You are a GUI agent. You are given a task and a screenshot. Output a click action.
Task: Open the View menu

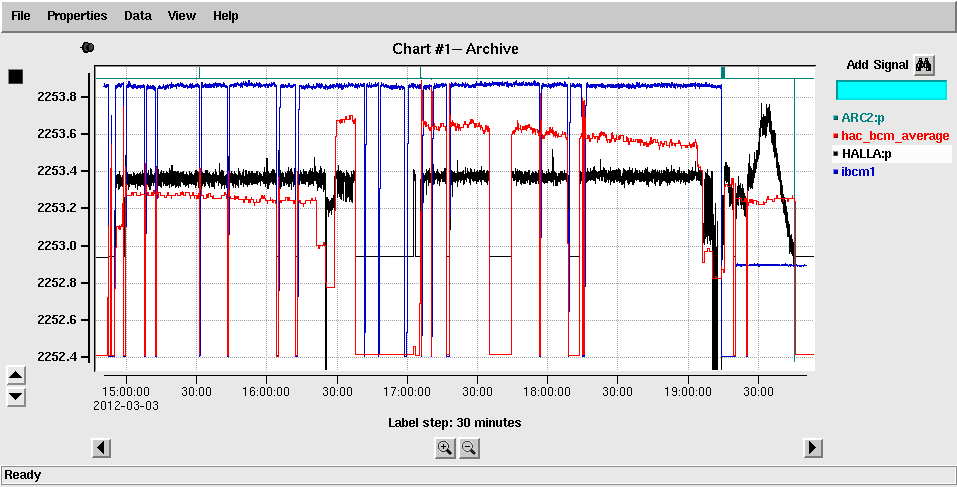[181, 16]
